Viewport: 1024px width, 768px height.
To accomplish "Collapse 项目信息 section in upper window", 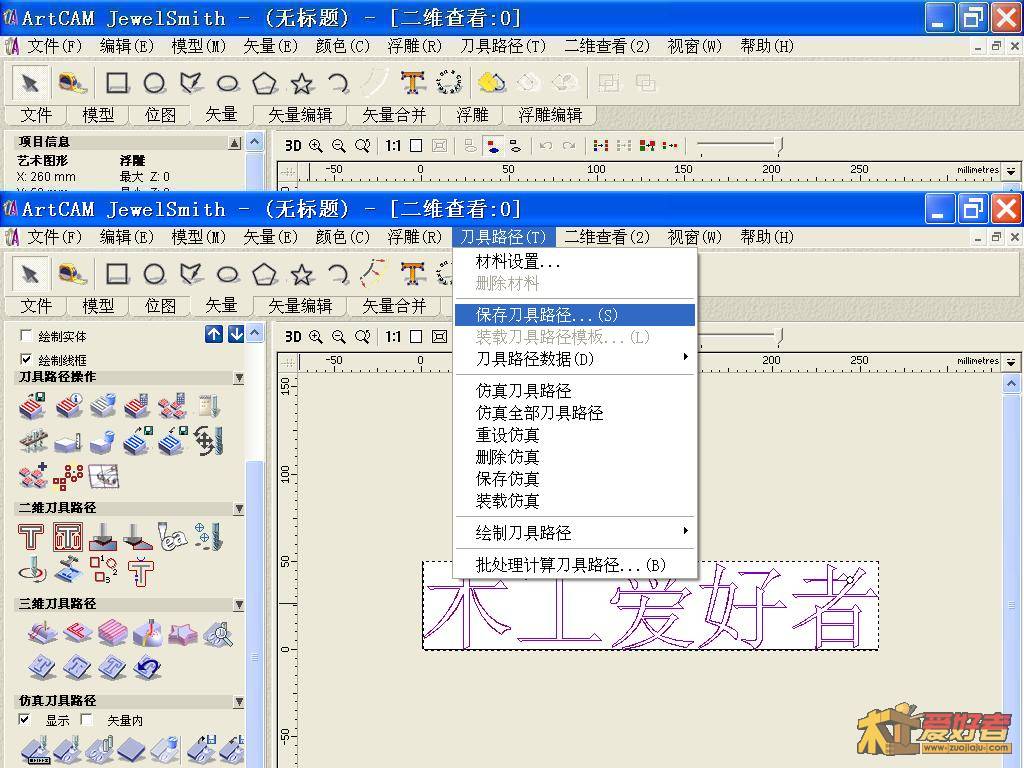I will (234, 142).
